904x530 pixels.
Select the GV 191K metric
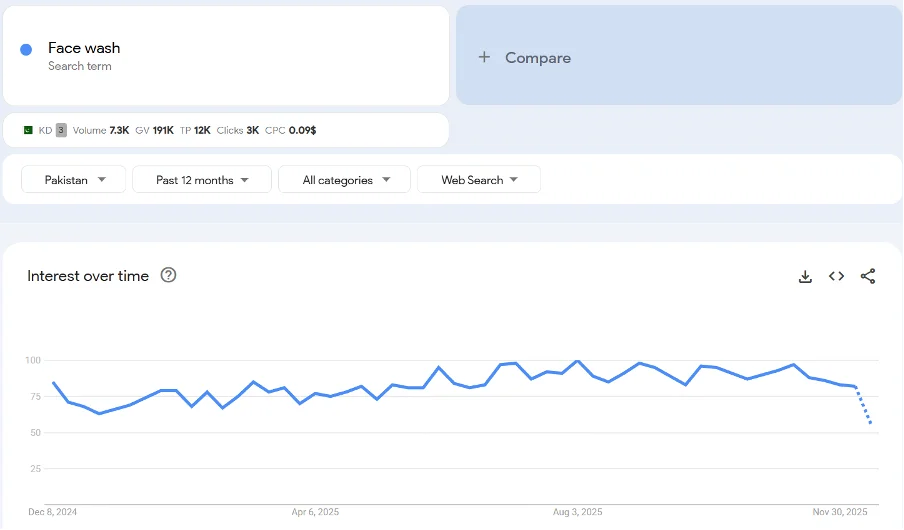point(155,130)
